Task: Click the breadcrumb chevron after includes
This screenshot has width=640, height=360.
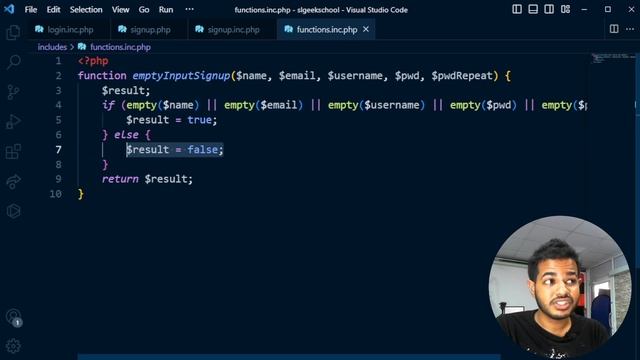Action: (x=72, y=47)
